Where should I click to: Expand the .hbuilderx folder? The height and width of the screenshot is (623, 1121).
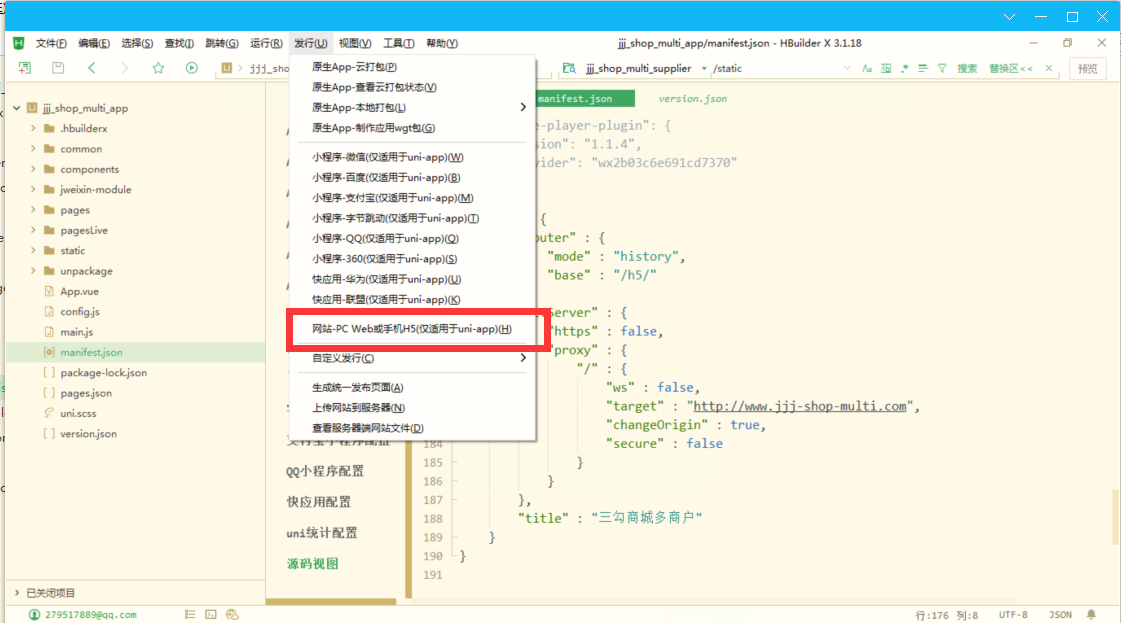tap(33, 129)
